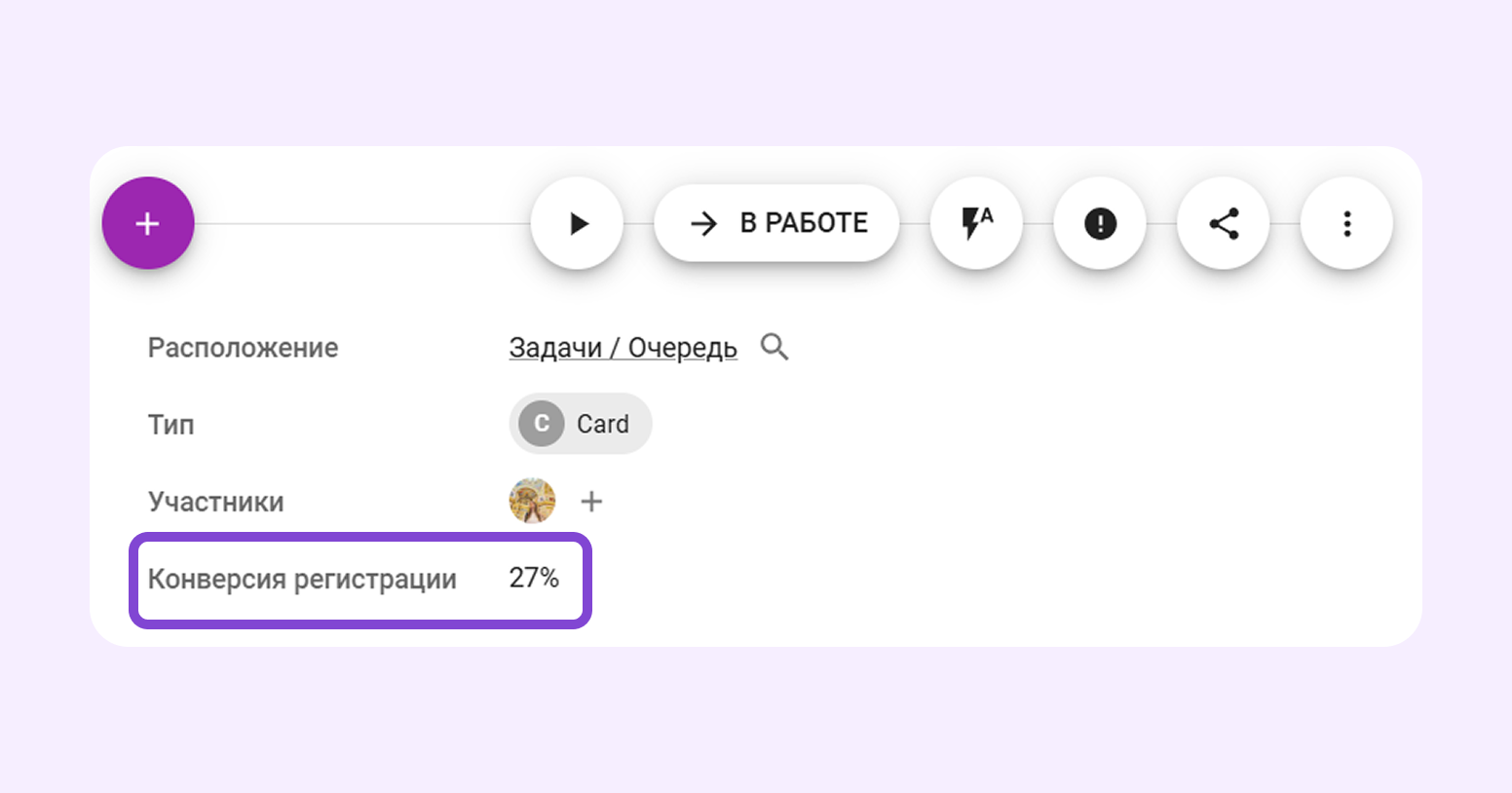
Task: Click the Тип field label
Action: coord(170,425)
